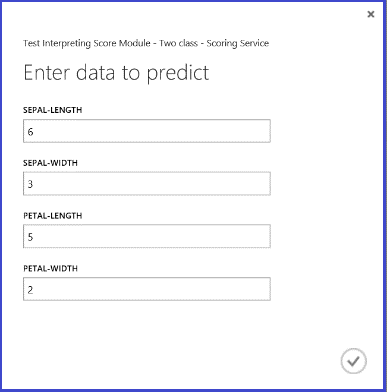The image size is (387, 392).
Task: Click into the PETAL-LENGTH input box
Action: click(x=147, y=236)
